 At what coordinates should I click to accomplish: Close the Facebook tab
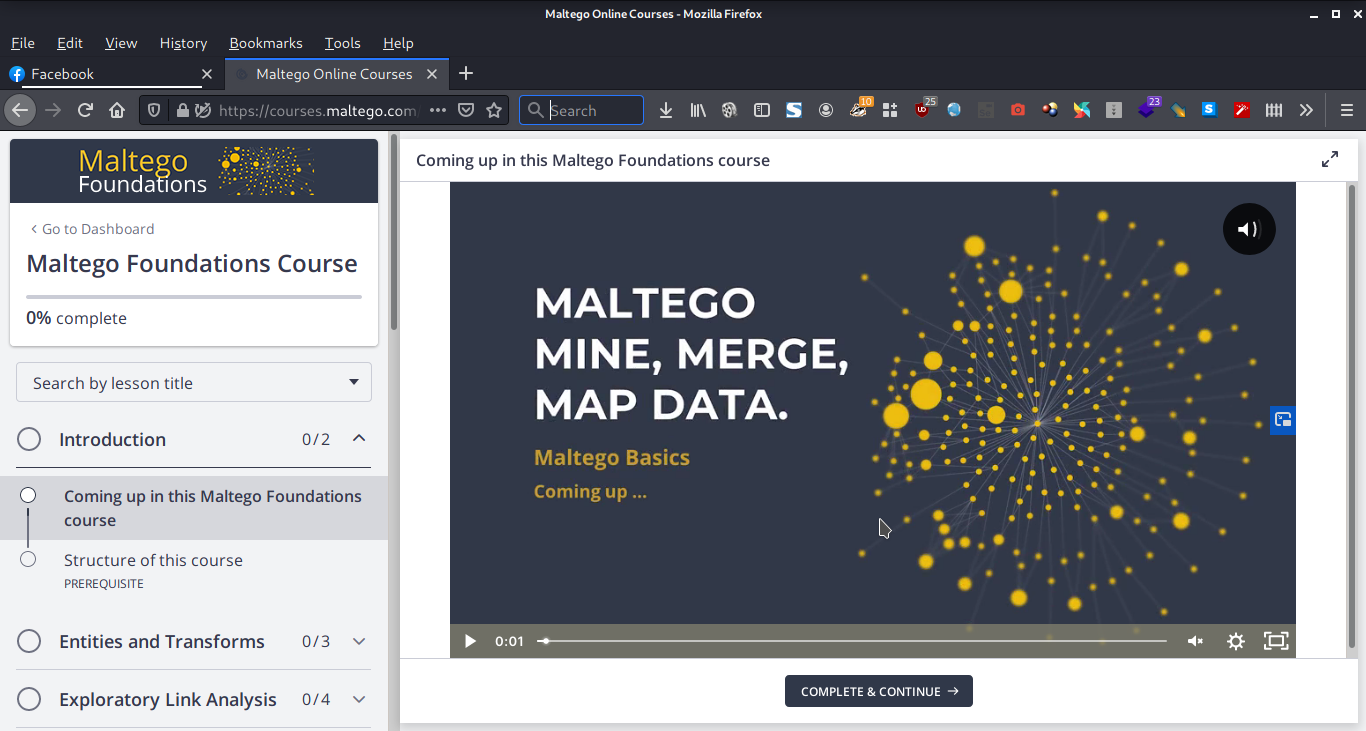pos(207,74)
